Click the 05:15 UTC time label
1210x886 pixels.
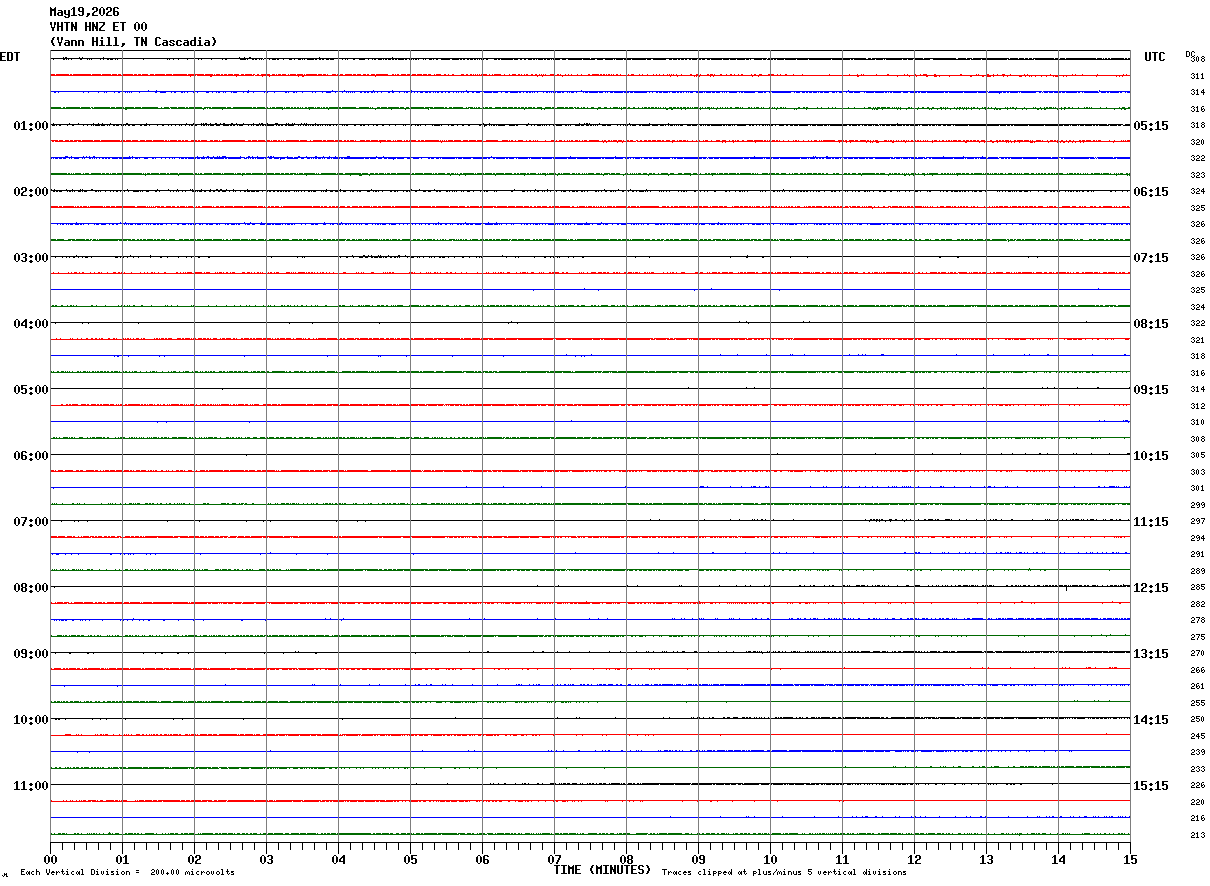[1151, 126]
